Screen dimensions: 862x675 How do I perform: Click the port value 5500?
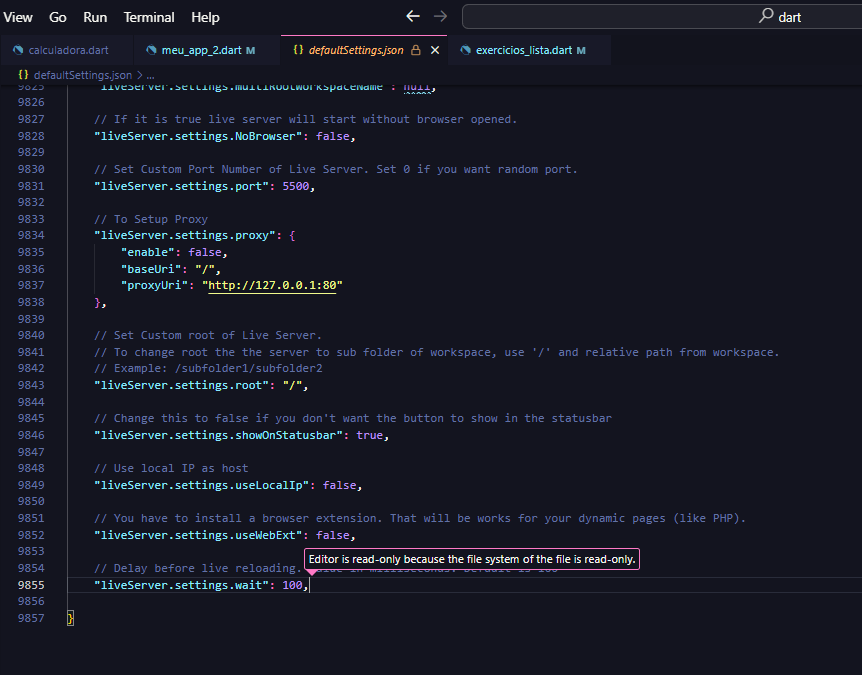tap(296, 186)
